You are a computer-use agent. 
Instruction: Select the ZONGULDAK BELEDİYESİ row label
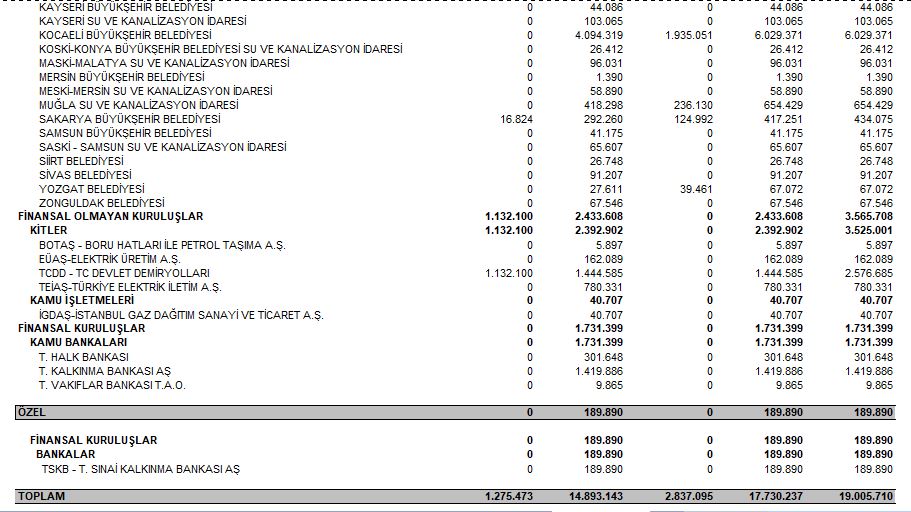tap(102, 203)
